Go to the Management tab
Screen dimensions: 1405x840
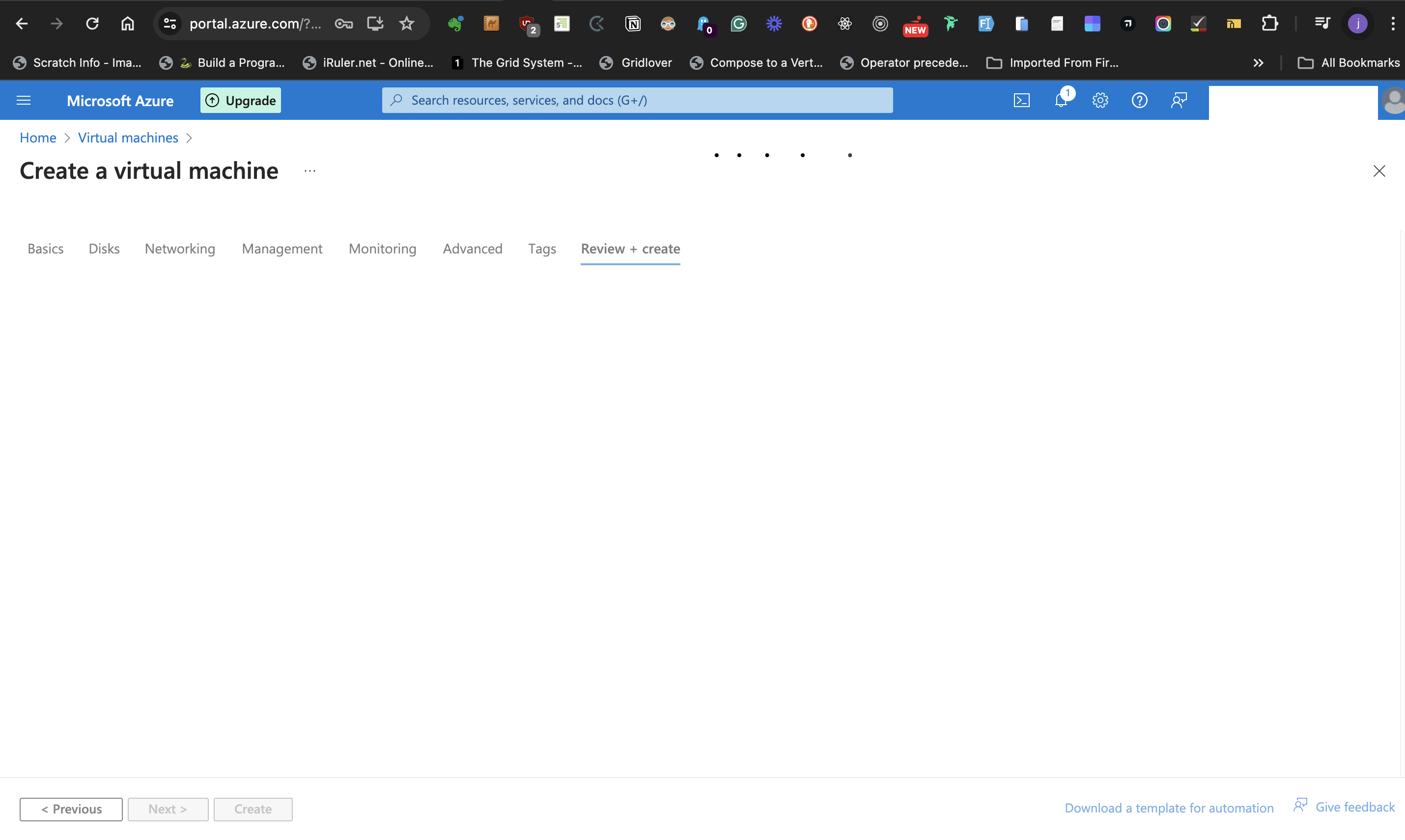click(x=282, y=249)
